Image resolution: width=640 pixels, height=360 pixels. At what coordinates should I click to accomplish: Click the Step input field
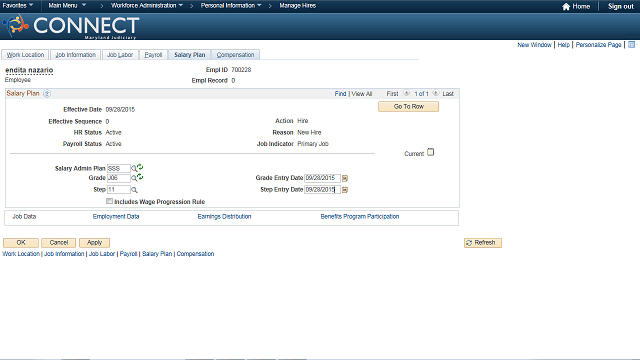click(x=118, y=190)
